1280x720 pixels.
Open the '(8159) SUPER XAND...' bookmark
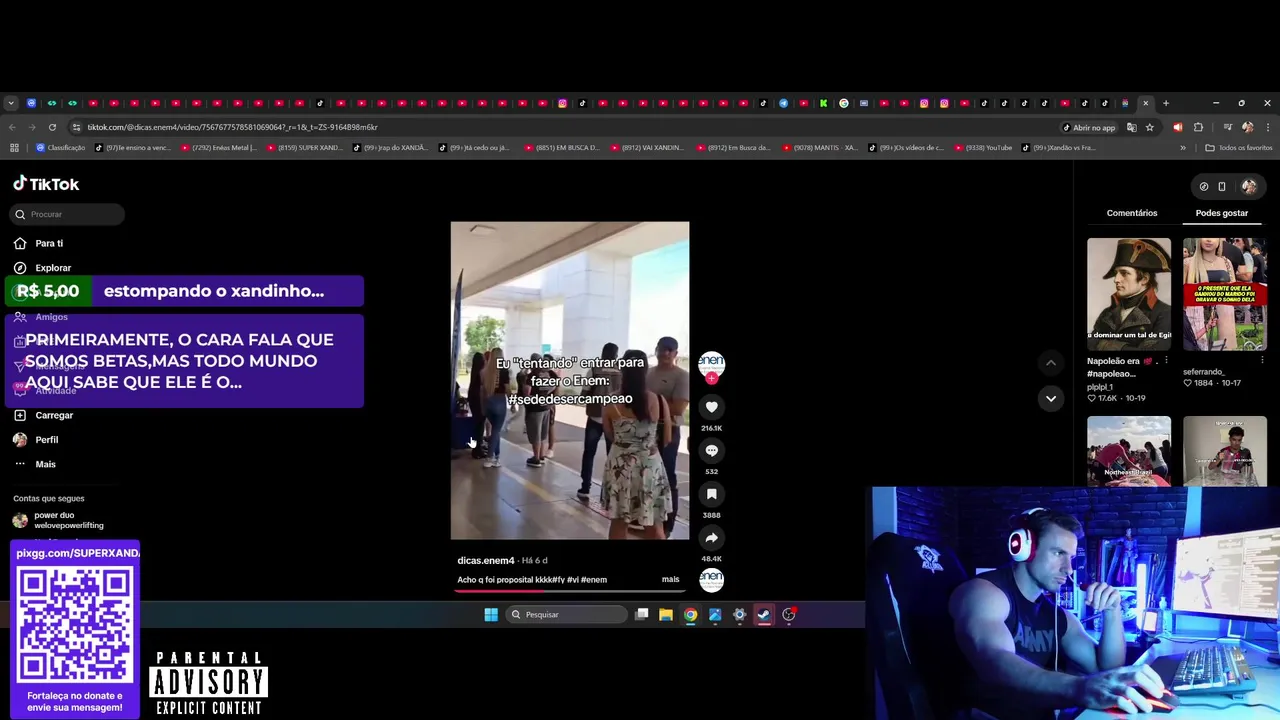coord(305,148)
